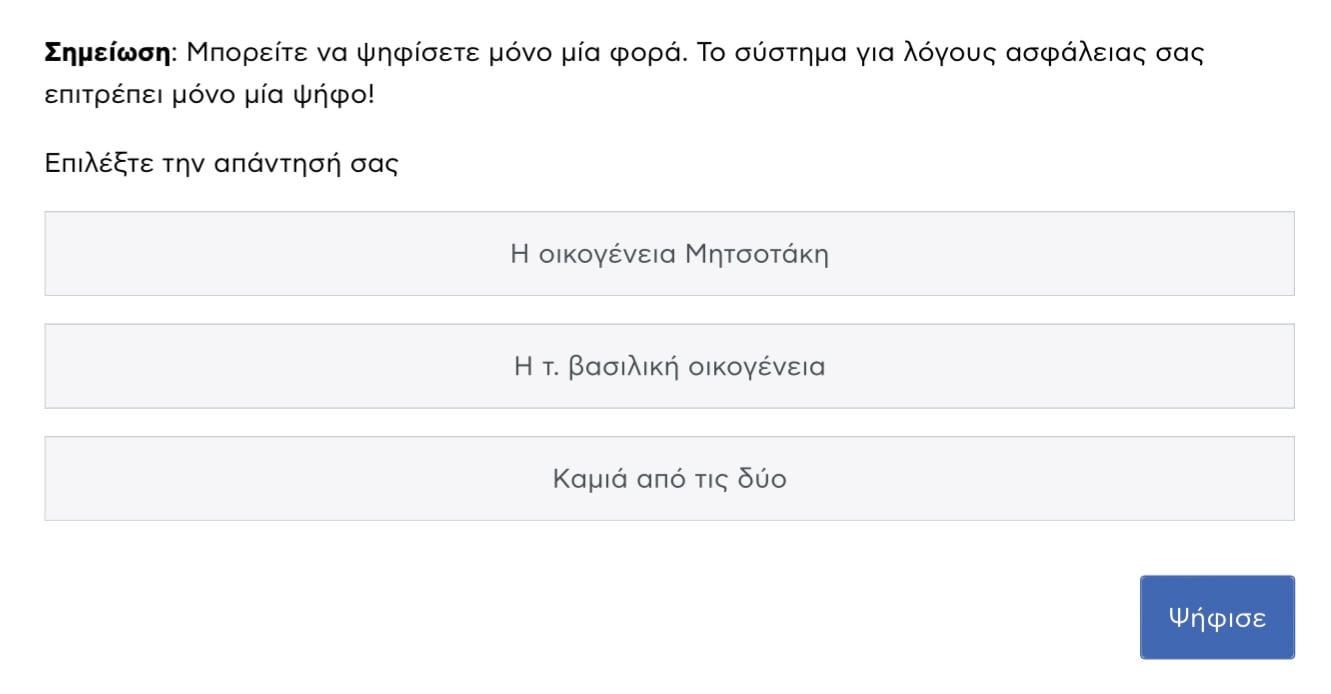The height and width of the screenshot is (694, 1331).
Task: Click the first answer choice in the poll
Action: (669, 254)
